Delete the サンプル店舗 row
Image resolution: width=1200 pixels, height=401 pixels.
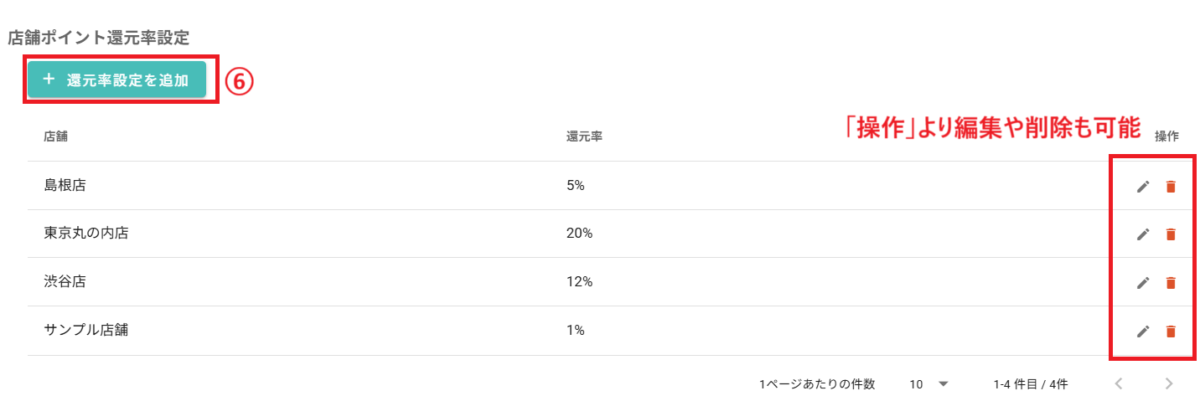click(1170, 331)
